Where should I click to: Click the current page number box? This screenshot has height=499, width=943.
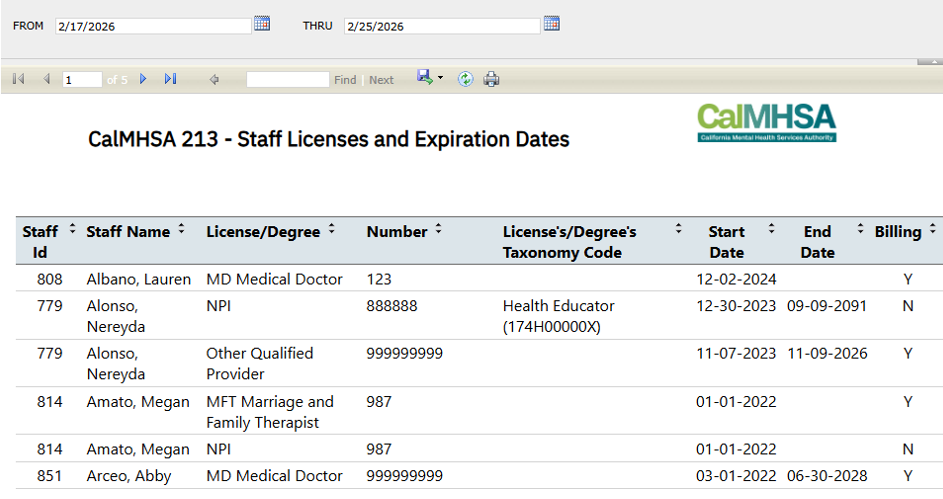(82, 79)
